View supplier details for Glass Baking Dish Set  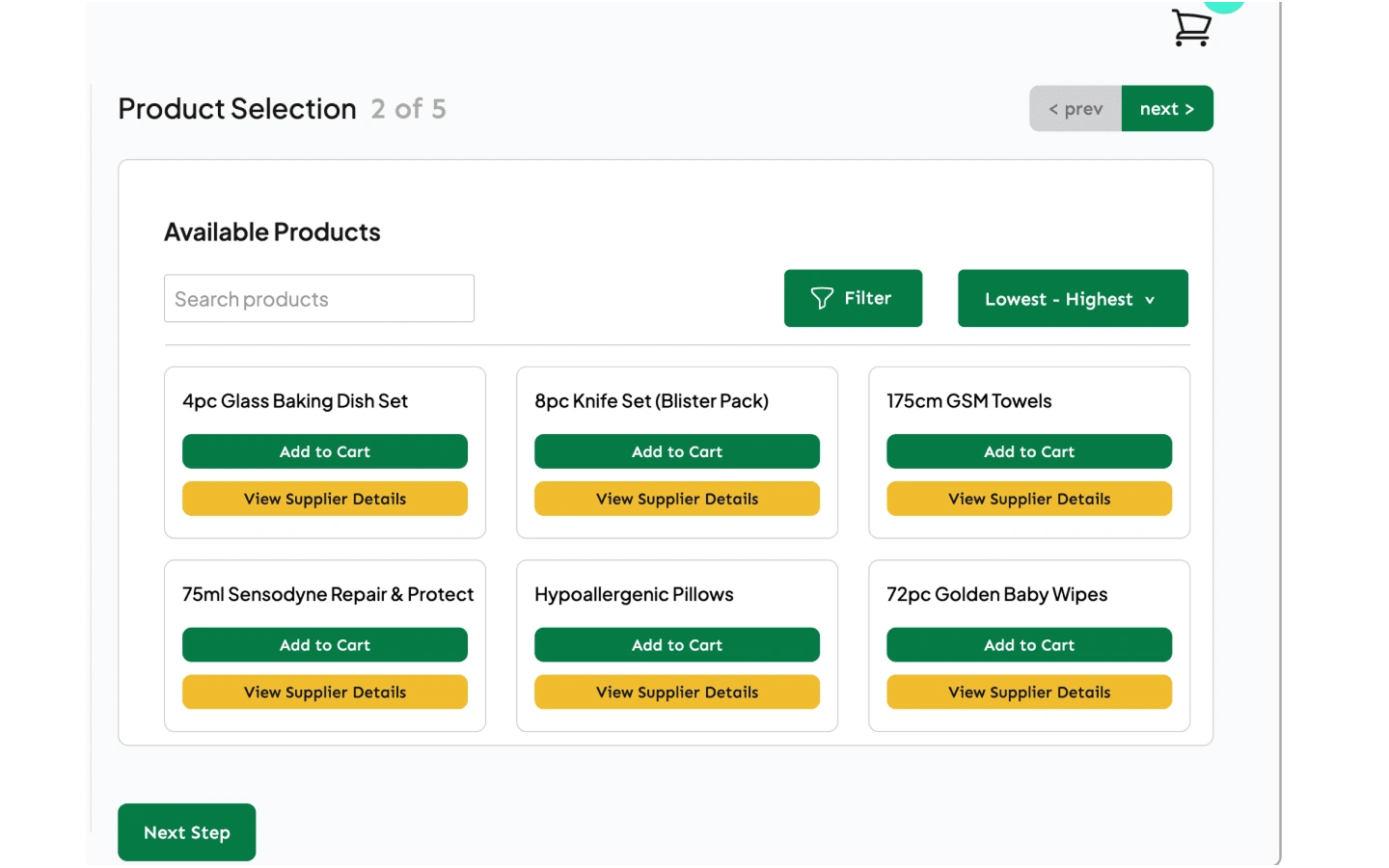pos(325,499)
